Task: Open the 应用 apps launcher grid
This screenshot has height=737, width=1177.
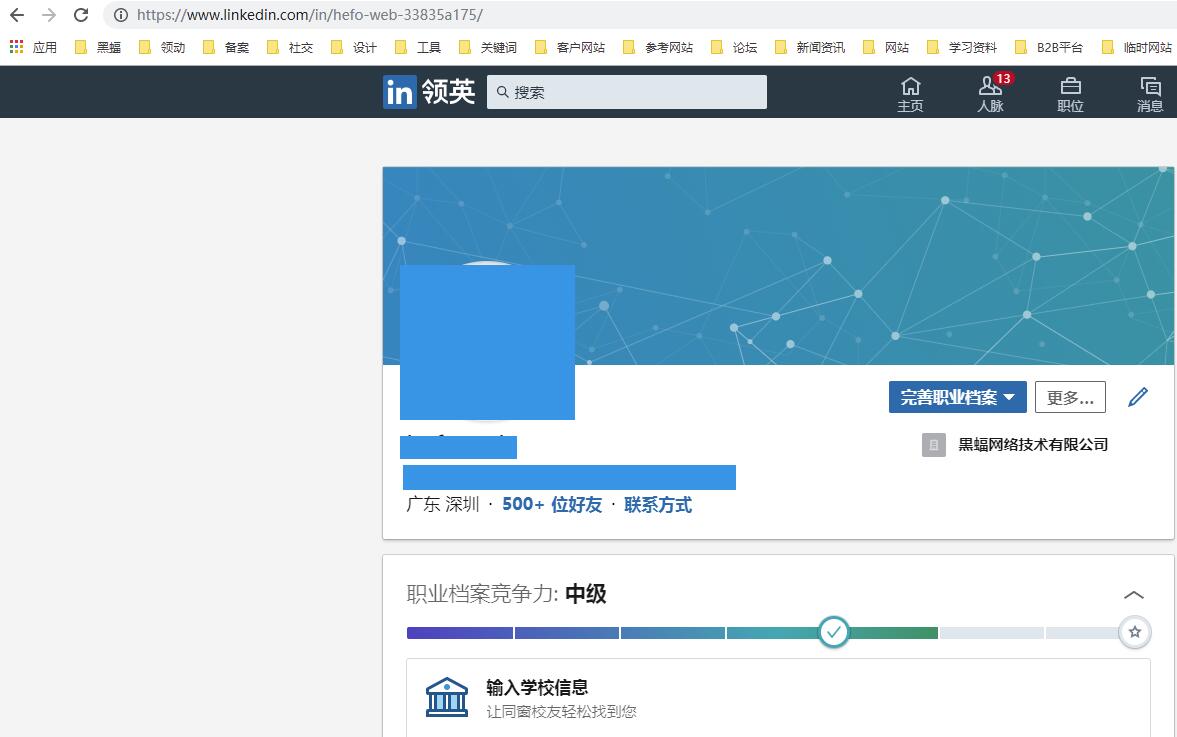Action: click(16, 46)
